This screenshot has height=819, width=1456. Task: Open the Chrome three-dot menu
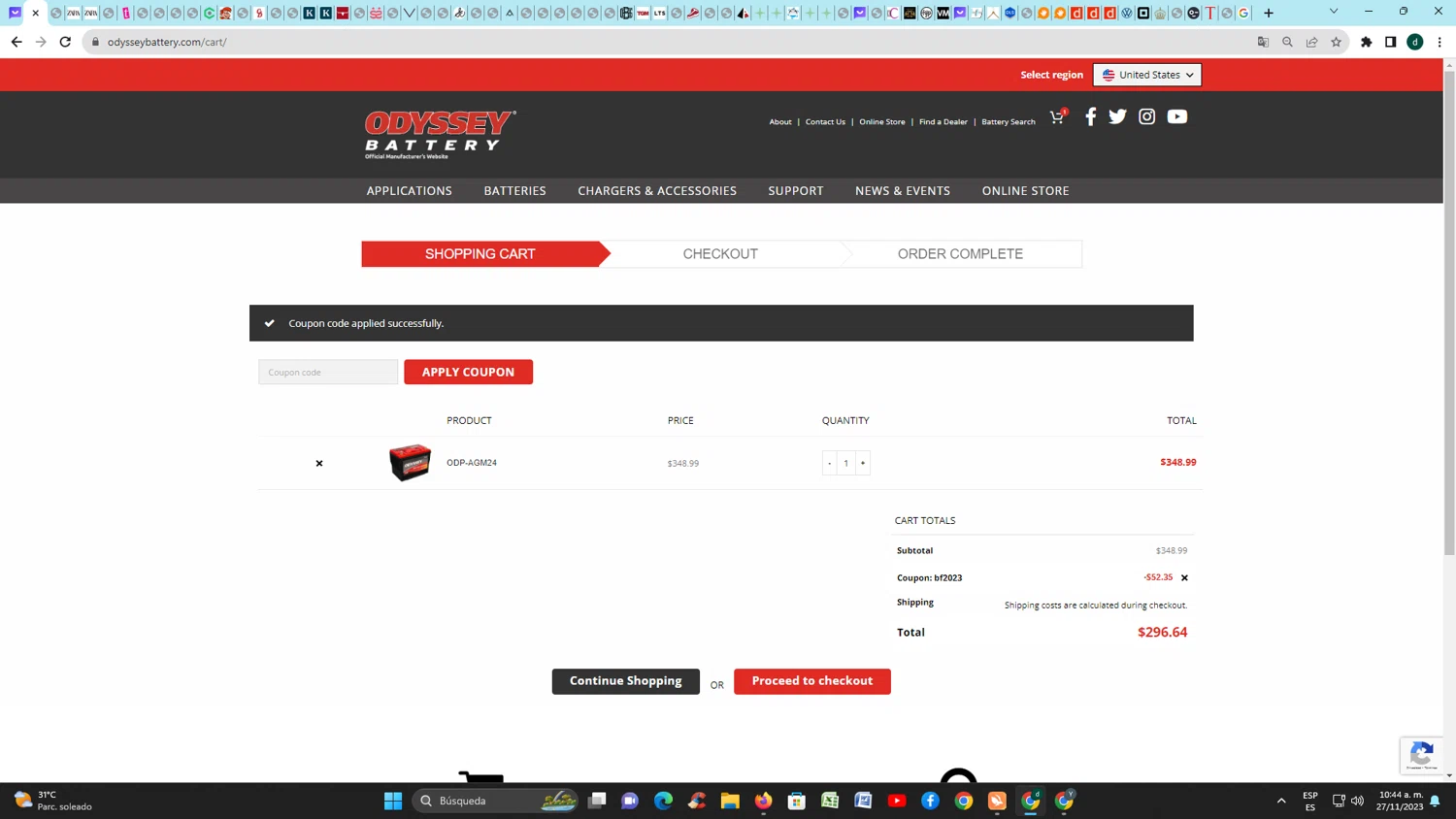click(x=1439, y=42)
